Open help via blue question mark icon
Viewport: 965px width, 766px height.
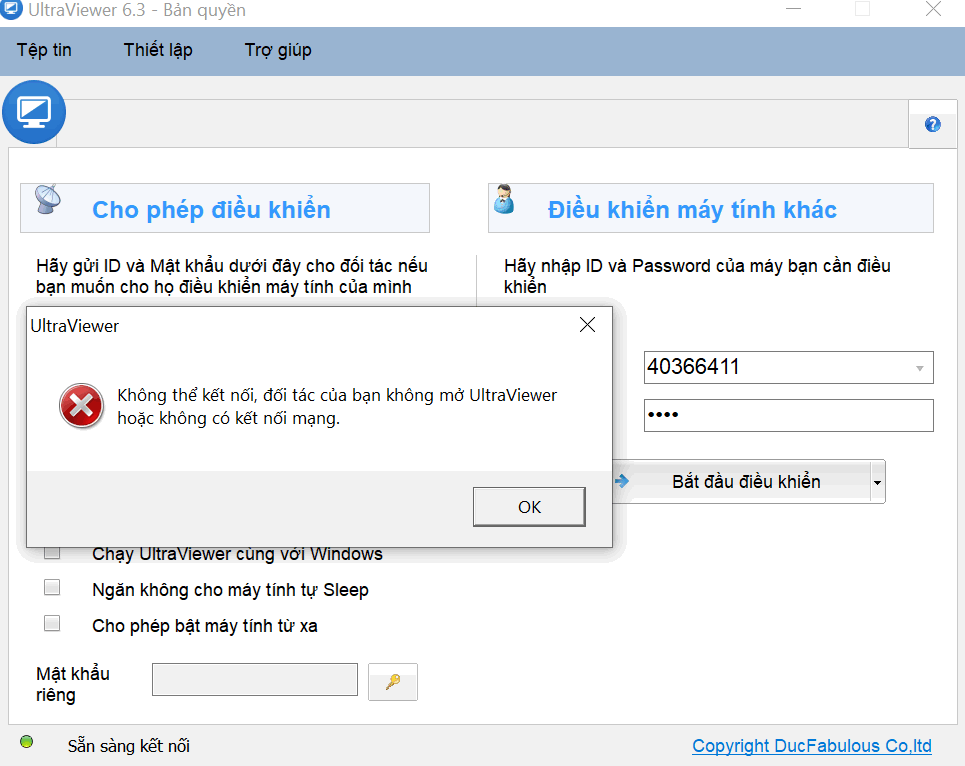tap(932, 124)
